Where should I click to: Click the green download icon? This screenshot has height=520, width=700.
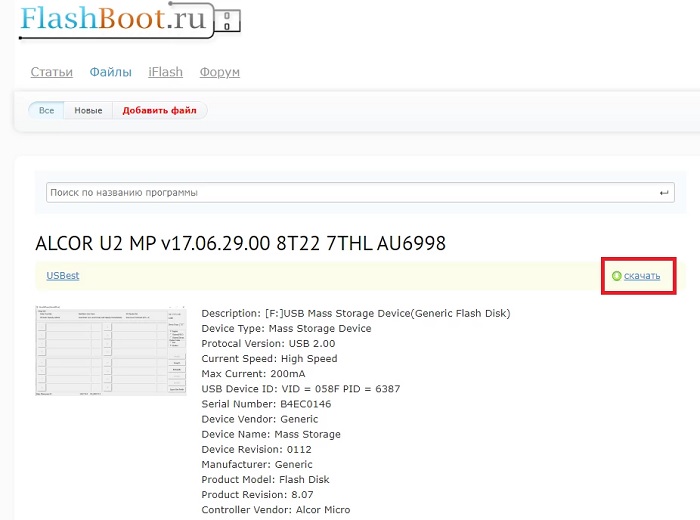click(x=616, y=275)
